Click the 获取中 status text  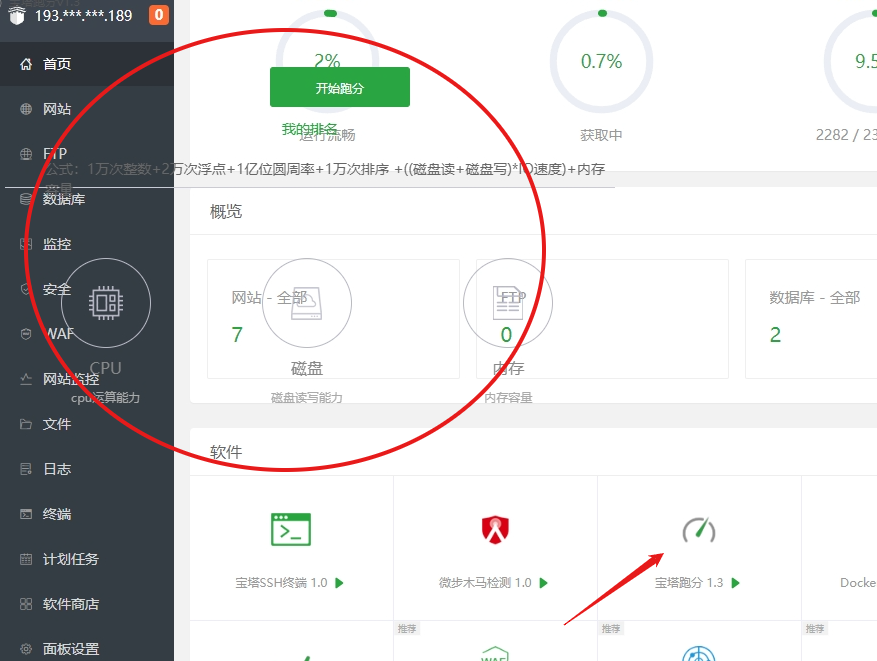601,135
